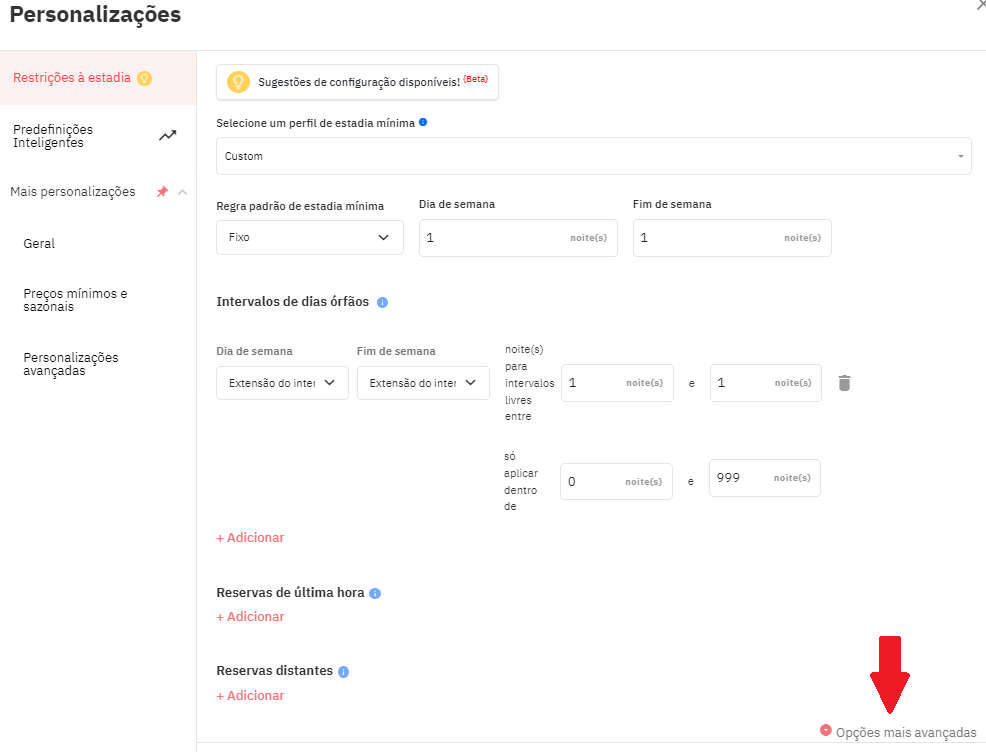Click info icon beside perfil de estadia mínima

tap(423, 122)
